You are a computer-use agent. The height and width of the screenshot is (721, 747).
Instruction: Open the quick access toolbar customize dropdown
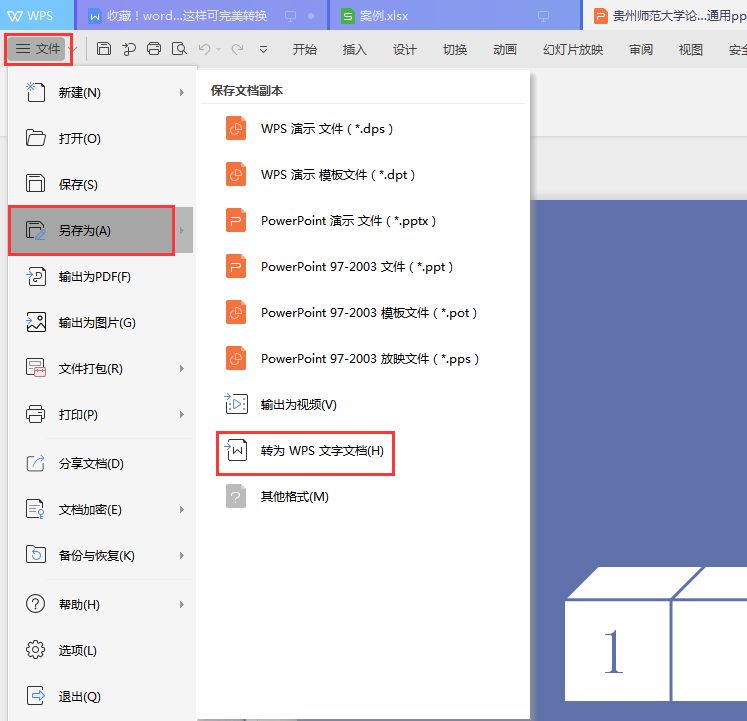point(263,50)
